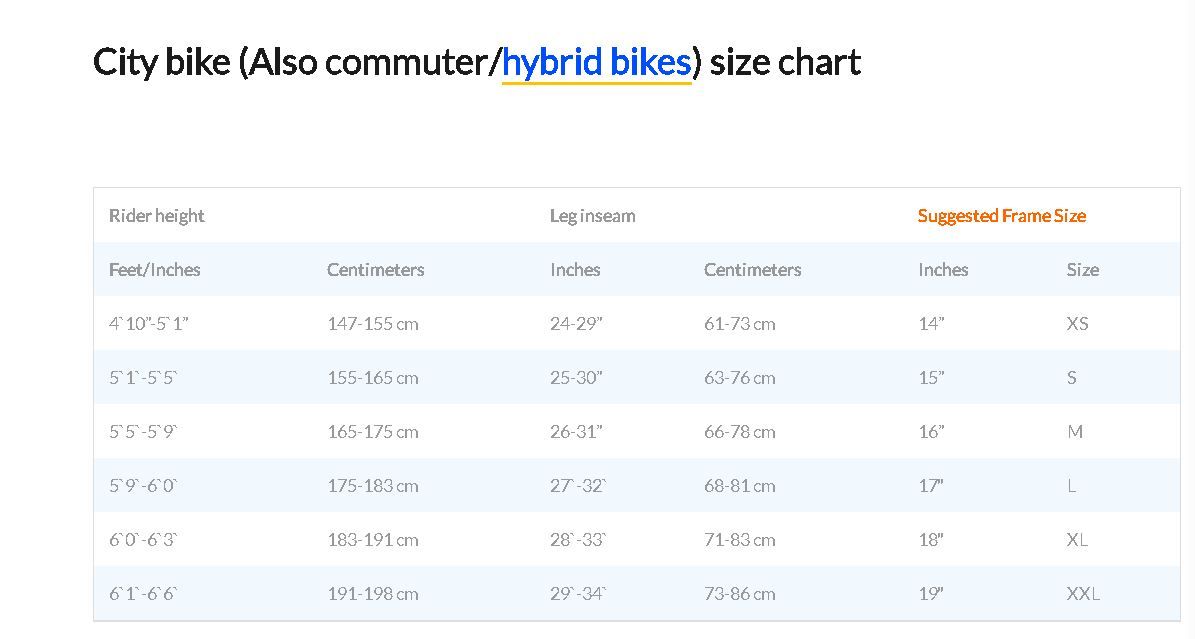Select the 147-155 cm height cell
Screen dimensions: 1195x639
(373, 324)
